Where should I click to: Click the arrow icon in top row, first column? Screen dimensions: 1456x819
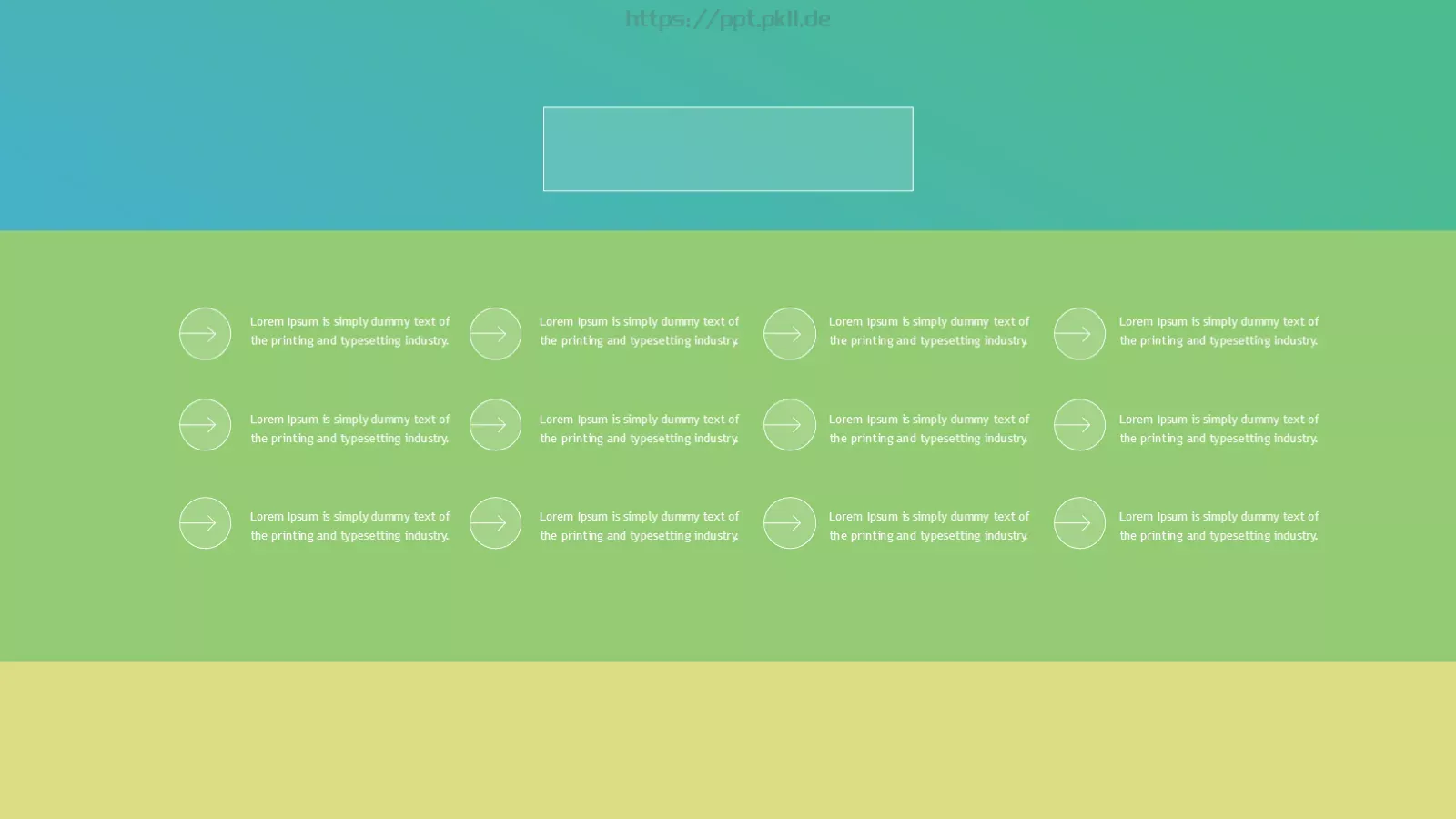pyautogui.click(x=205, y=334)
